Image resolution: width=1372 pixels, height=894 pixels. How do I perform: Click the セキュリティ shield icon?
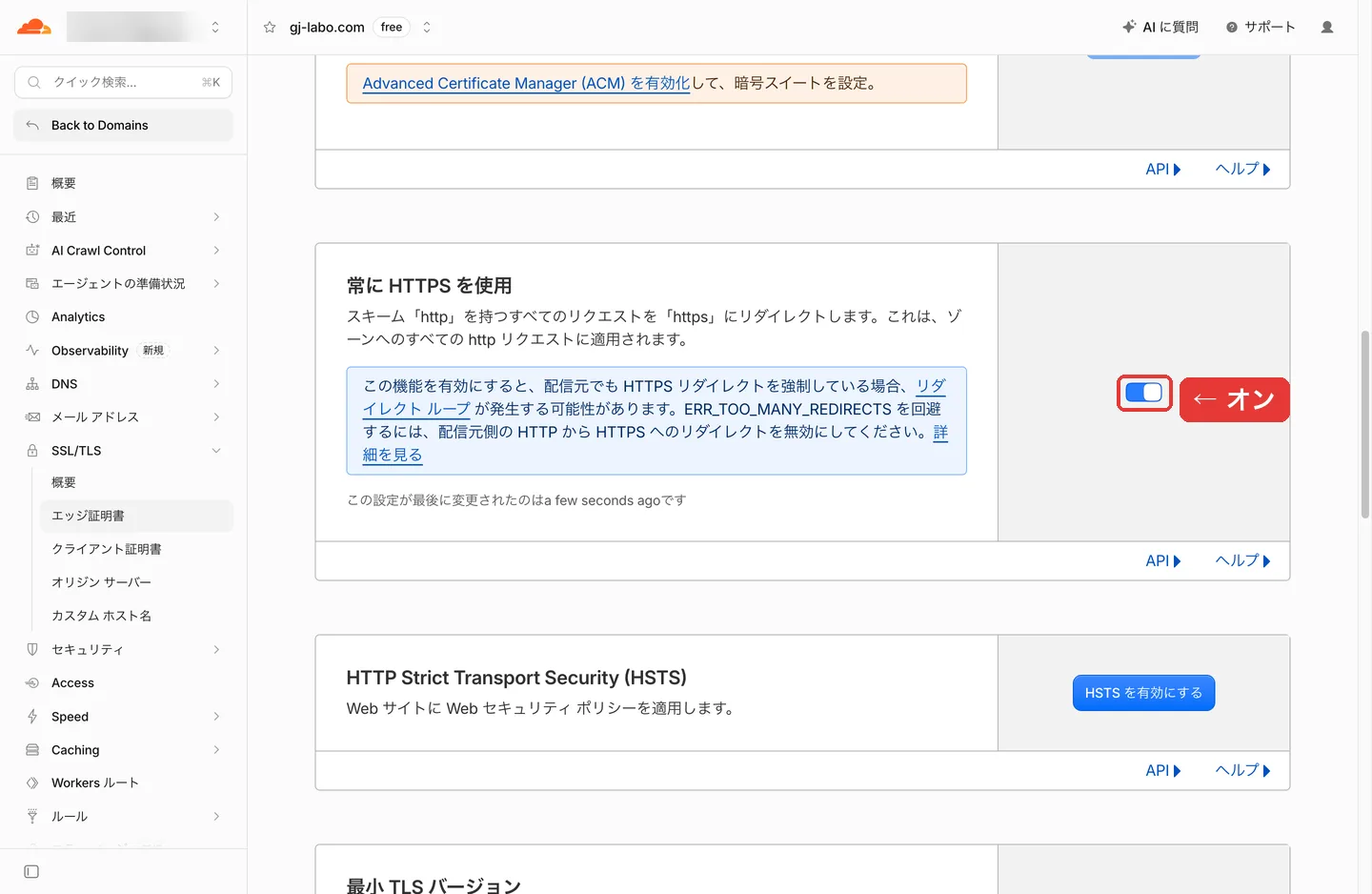(32, 650)
